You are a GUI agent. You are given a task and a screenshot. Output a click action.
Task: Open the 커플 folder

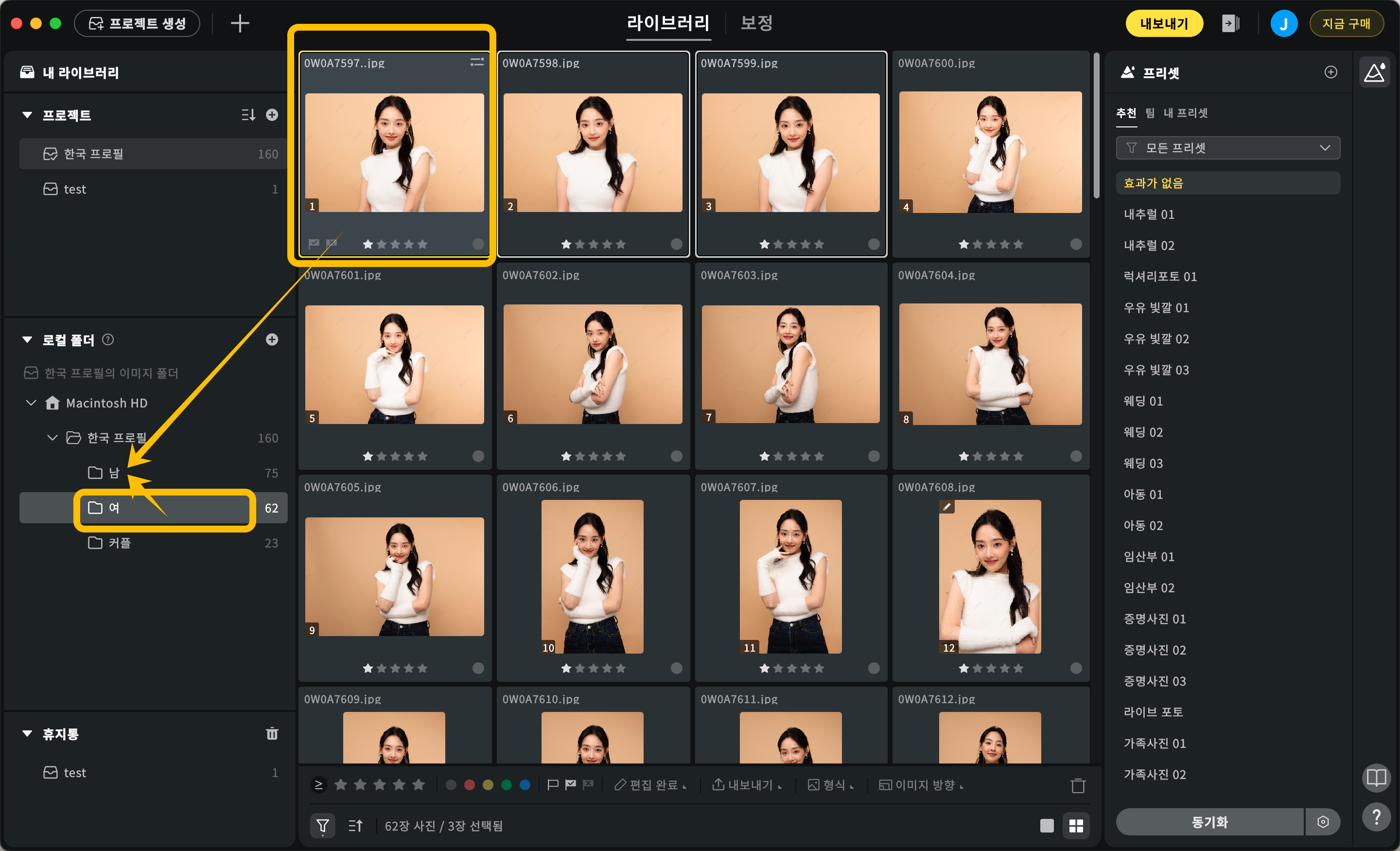pos(154,542)
